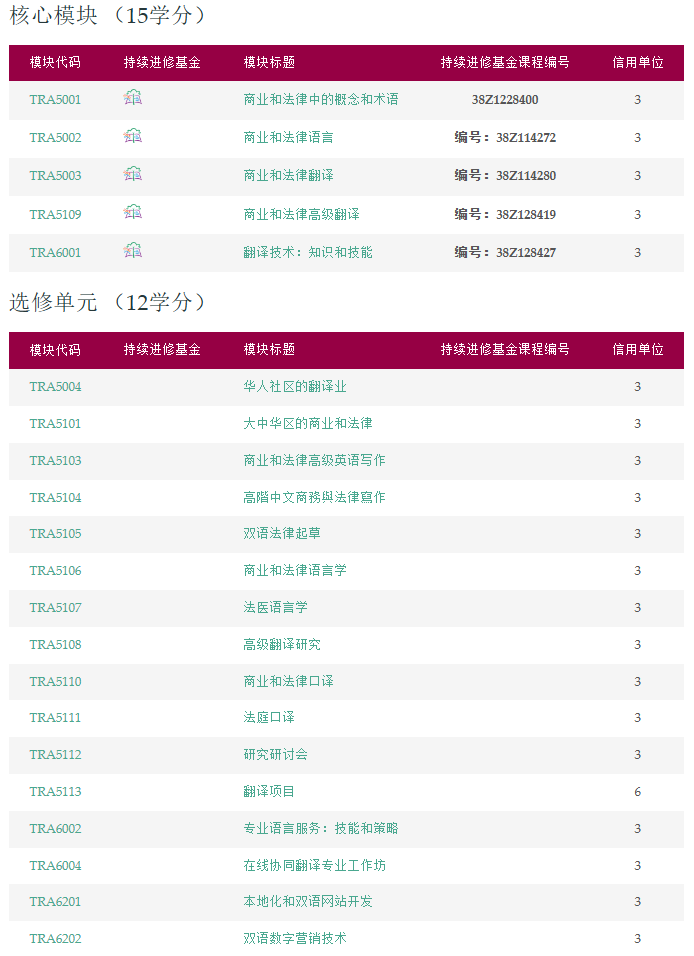Open elective code TRA5004
The width and height of the screenshot is (694, 956).
(x=55, y=387)
